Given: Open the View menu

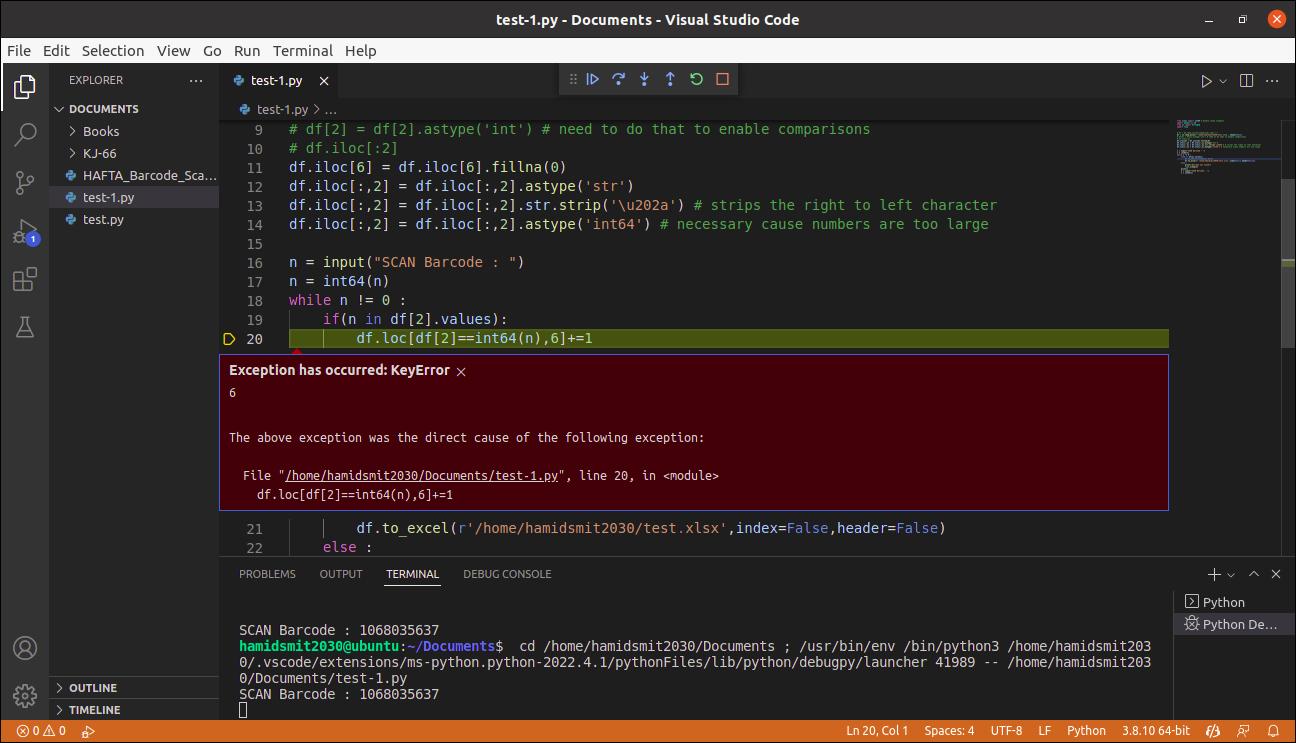Looking at the screenshot, I should coord(173,51).
